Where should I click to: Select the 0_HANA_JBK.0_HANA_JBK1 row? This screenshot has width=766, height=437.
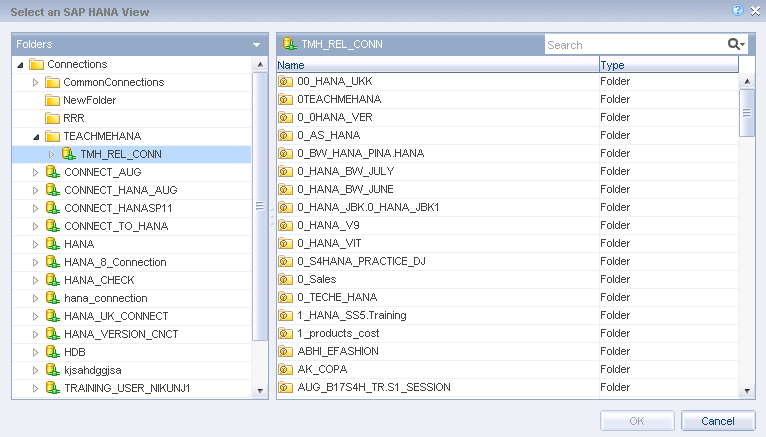click(x=508, y=207)
